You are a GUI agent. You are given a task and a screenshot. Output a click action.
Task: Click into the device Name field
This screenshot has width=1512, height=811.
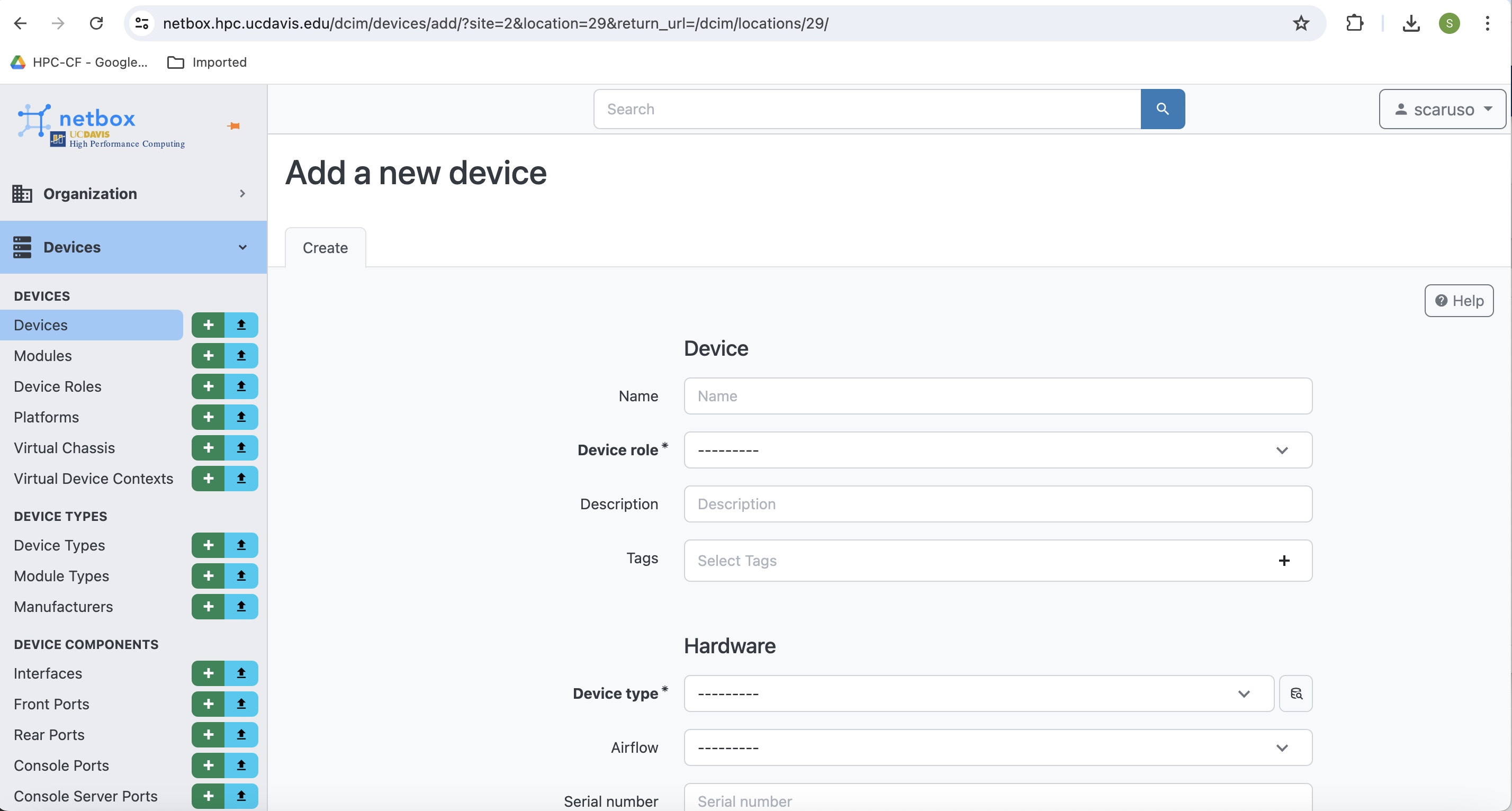coord(997,396)
